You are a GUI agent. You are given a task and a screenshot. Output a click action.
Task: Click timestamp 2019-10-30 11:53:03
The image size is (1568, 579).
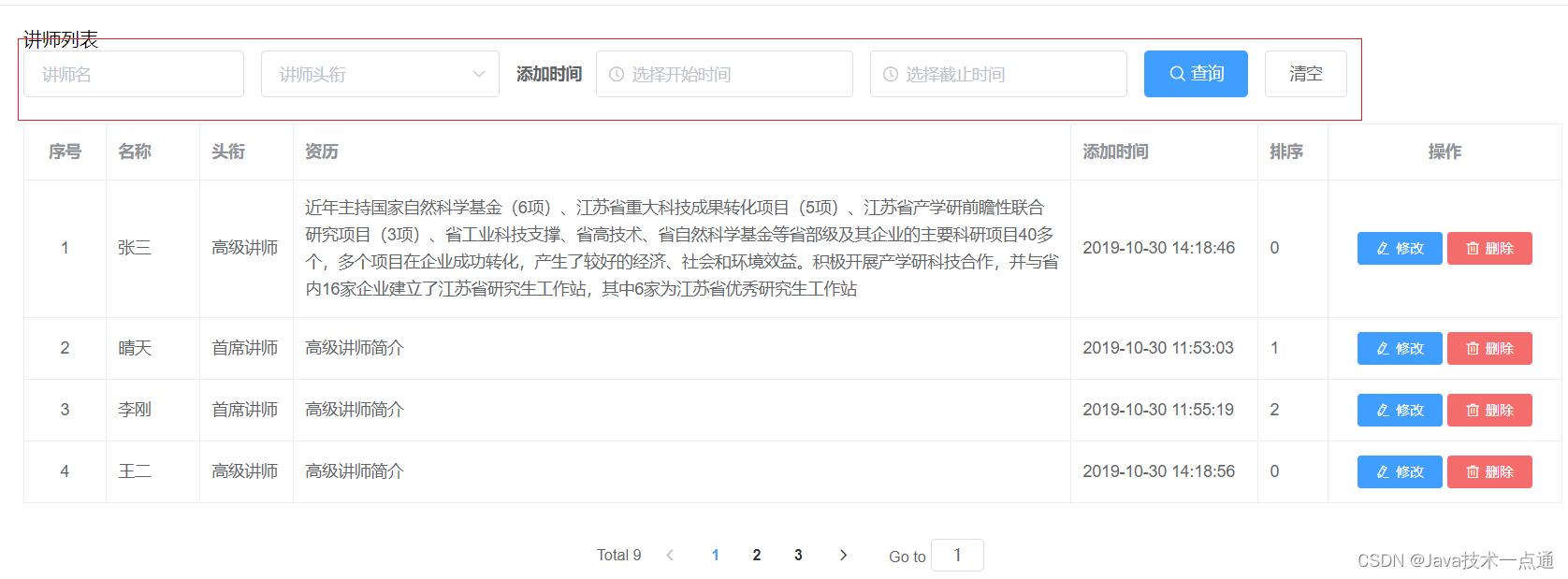(1158, 348)
